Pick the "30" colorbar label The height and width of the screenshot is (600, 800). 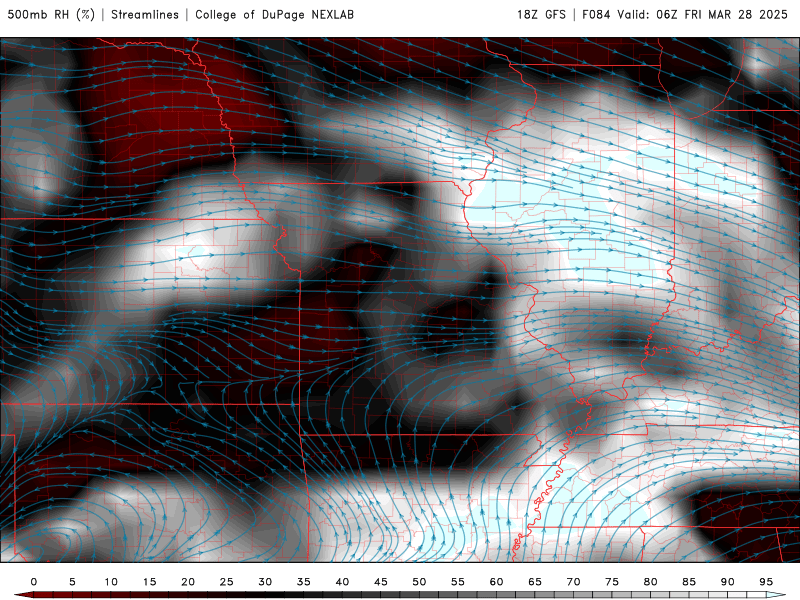coord(265,582)
